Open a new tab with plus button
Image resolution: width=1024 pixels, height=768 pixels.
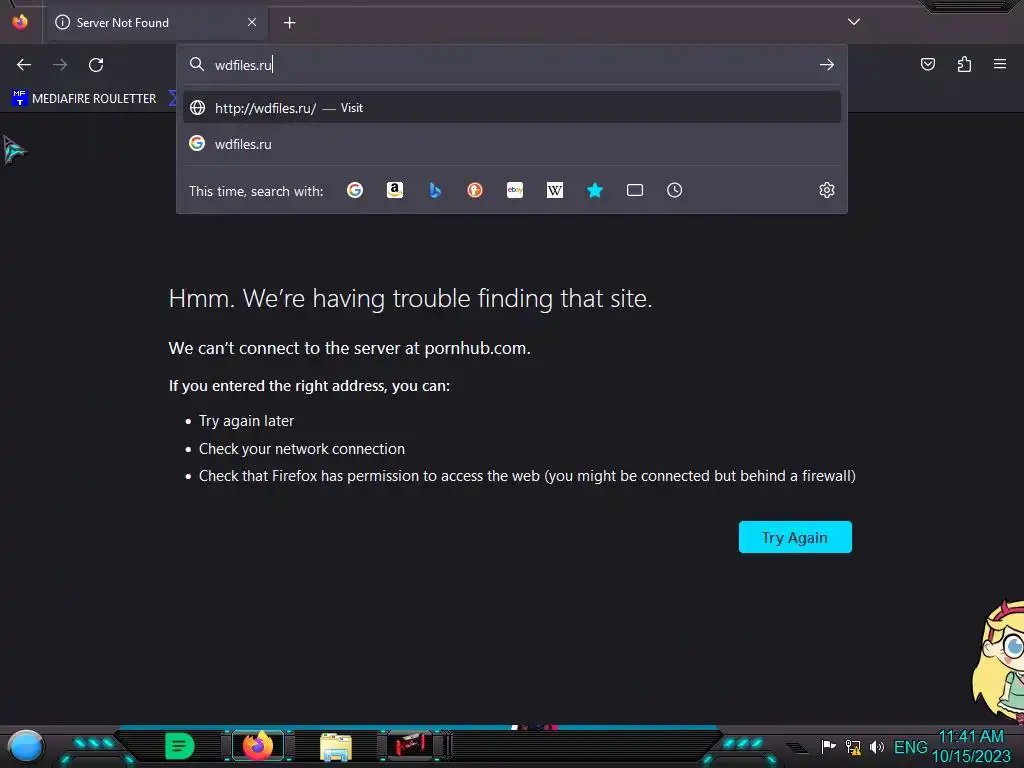tap(289, 23)
